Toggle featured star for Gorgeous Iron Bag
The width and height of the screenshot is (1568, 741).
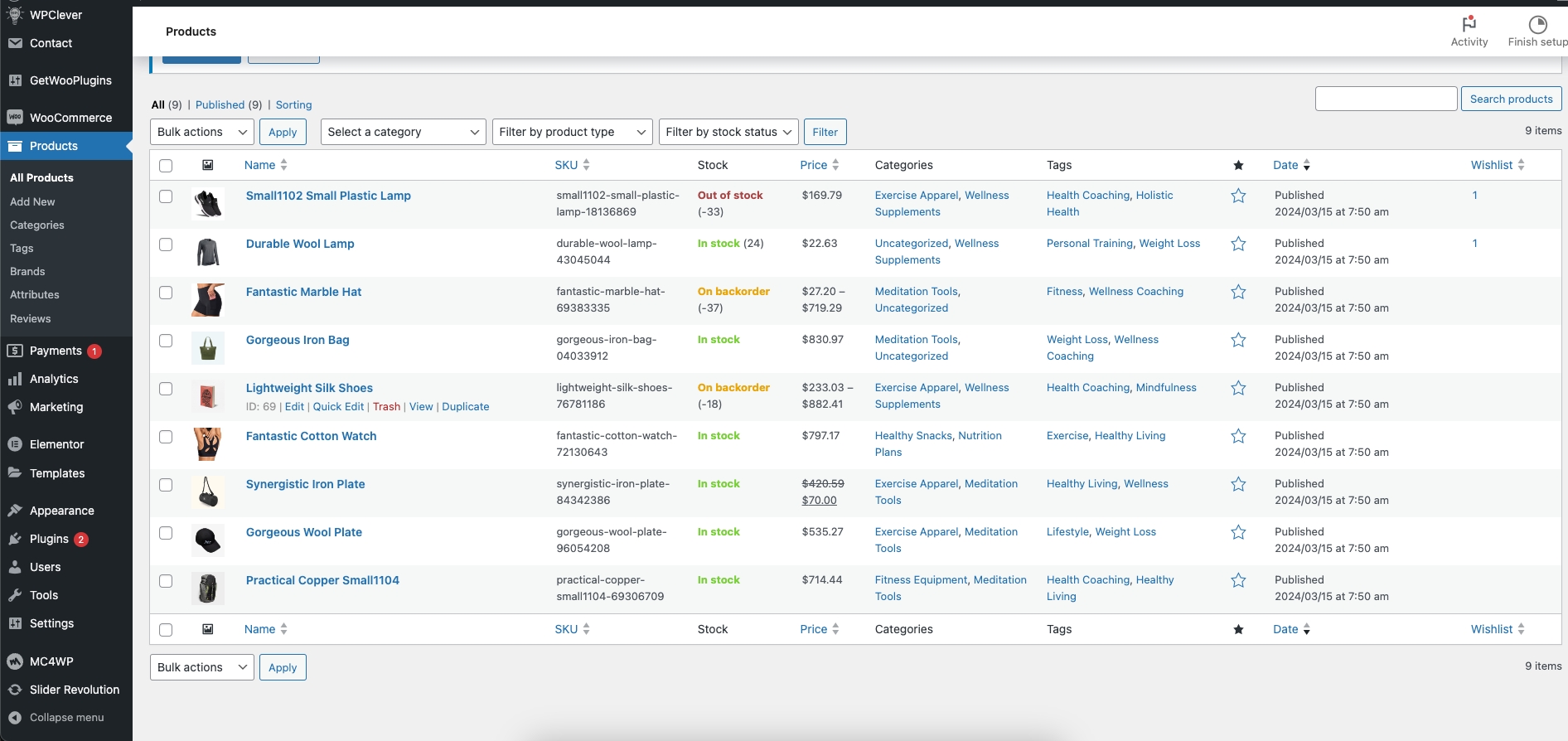click(x=1238, y=340)
